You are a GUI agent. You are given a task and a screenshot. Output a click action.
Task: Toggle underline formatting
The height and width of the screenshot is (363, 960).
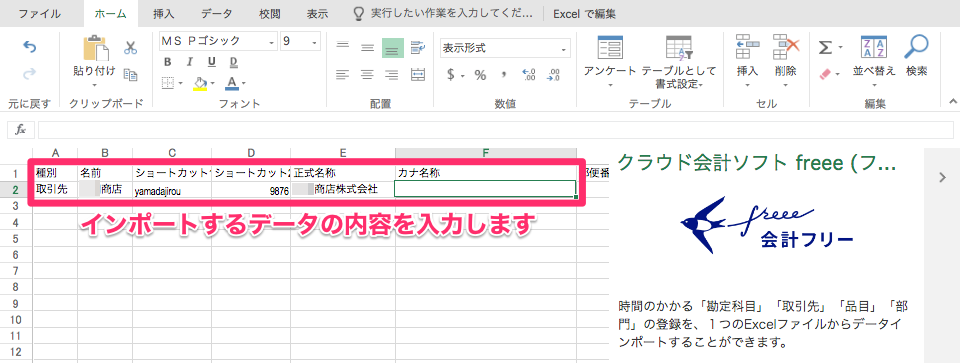pyautogui.click(x=212, y=61)
